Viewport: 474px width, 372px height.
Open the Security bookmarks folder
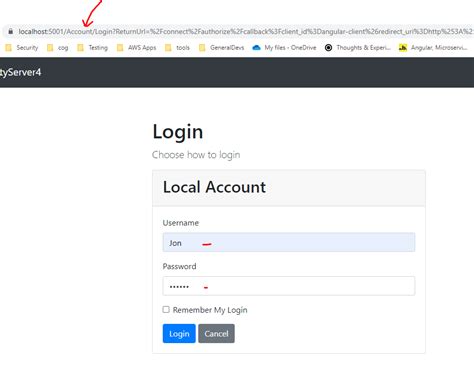pos(22,48)
